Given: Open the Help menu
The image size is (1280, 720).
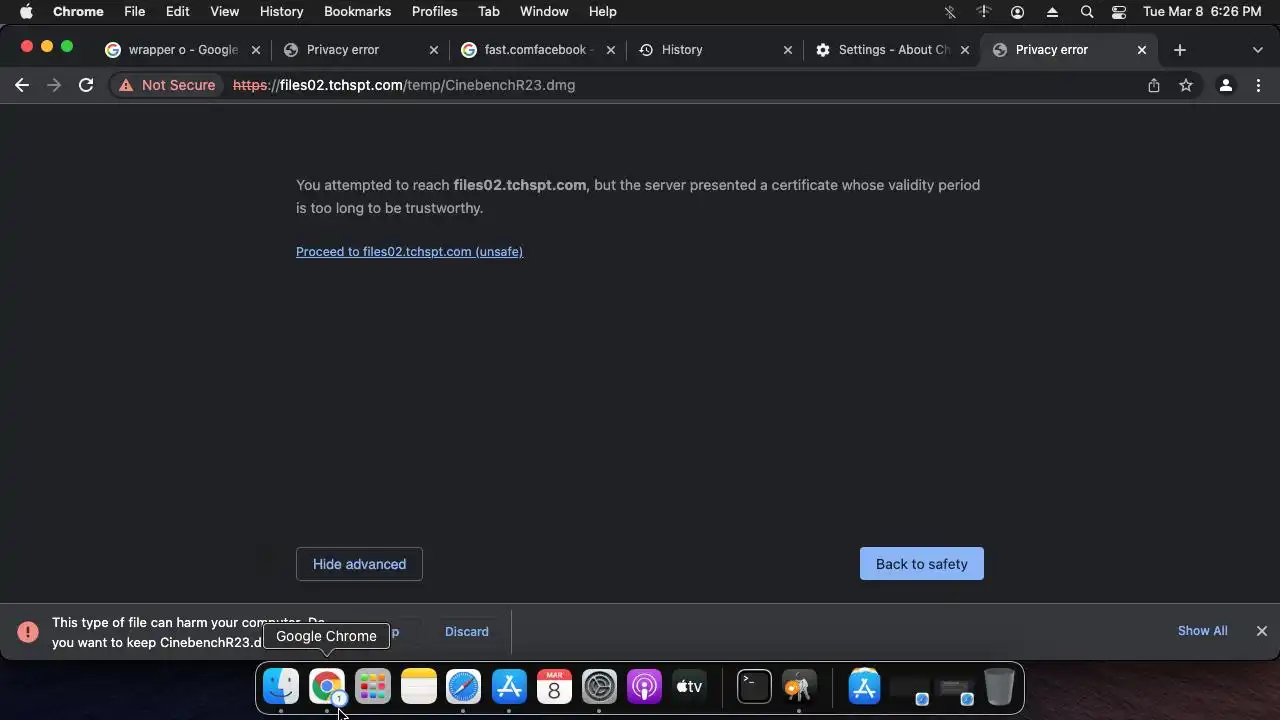Looking at the screenshot, I should click(602, 12).
